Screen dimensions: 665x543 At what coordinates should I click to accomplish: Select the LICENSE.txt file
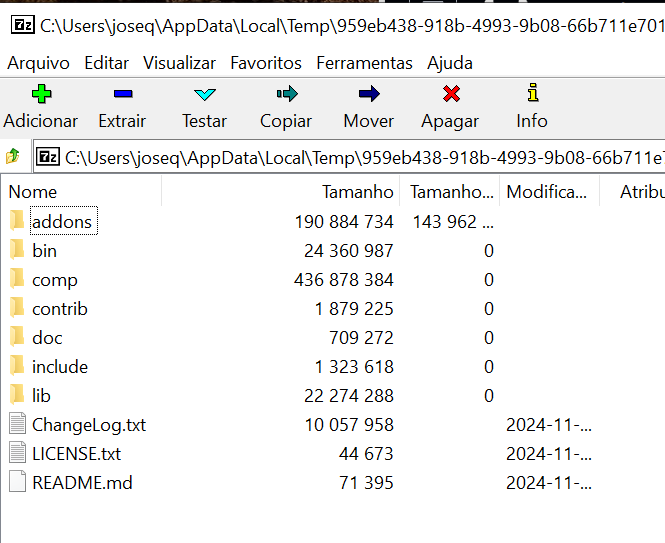tap(76, 454)
